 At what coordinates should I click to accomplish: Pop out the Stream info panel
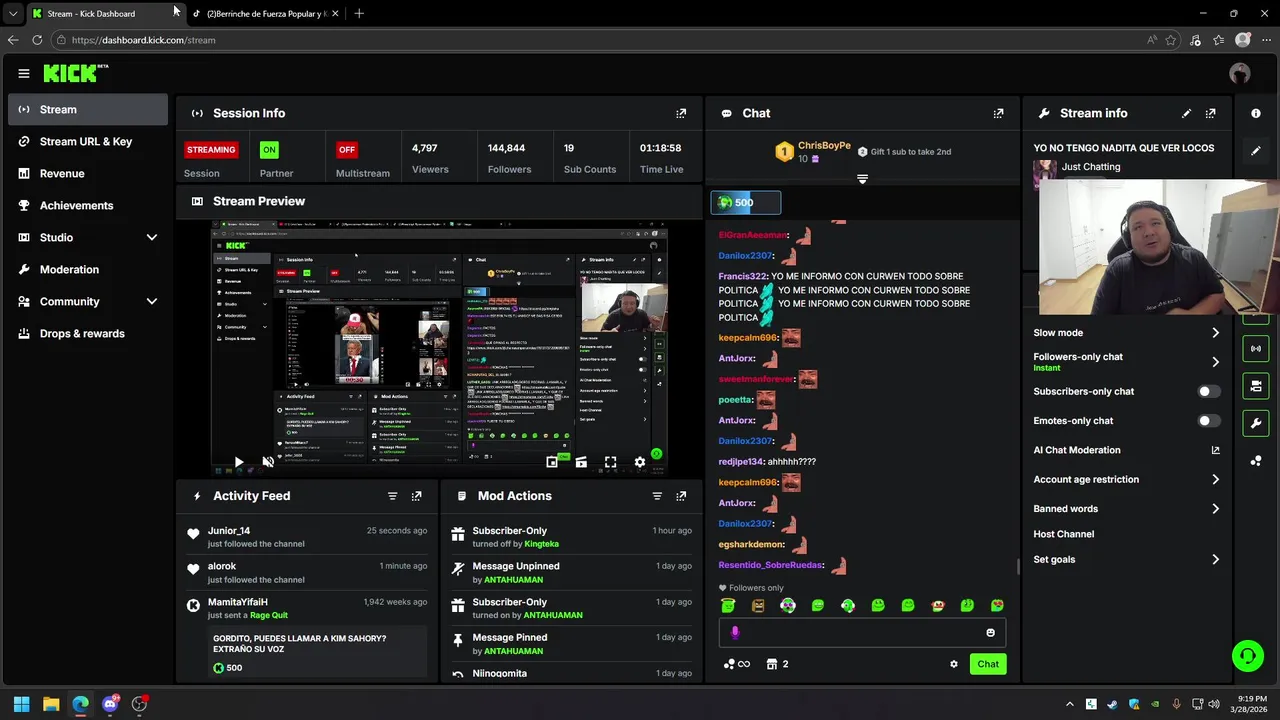(1210, 113)
